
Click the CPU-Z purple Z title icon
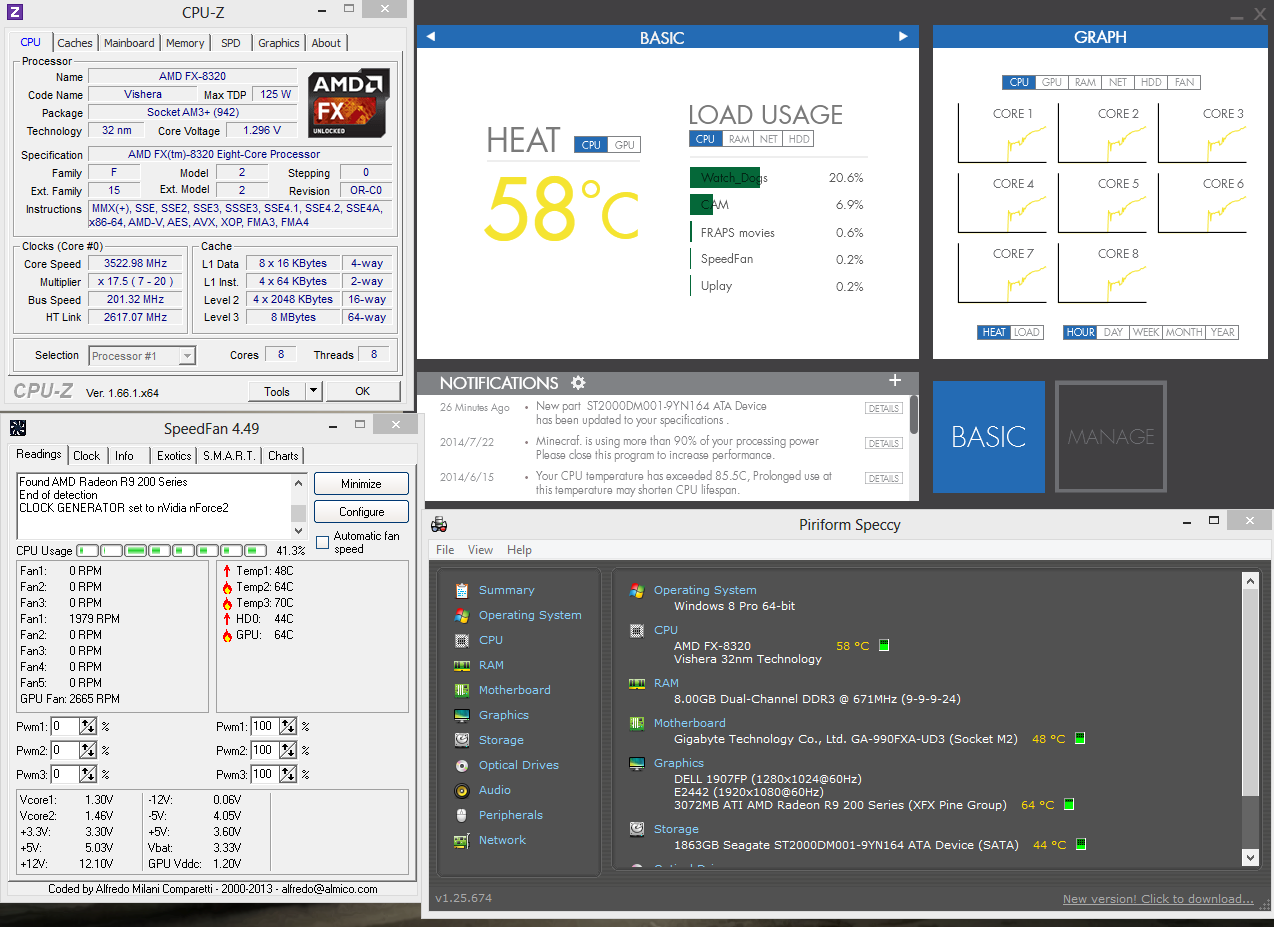point(14,12)
